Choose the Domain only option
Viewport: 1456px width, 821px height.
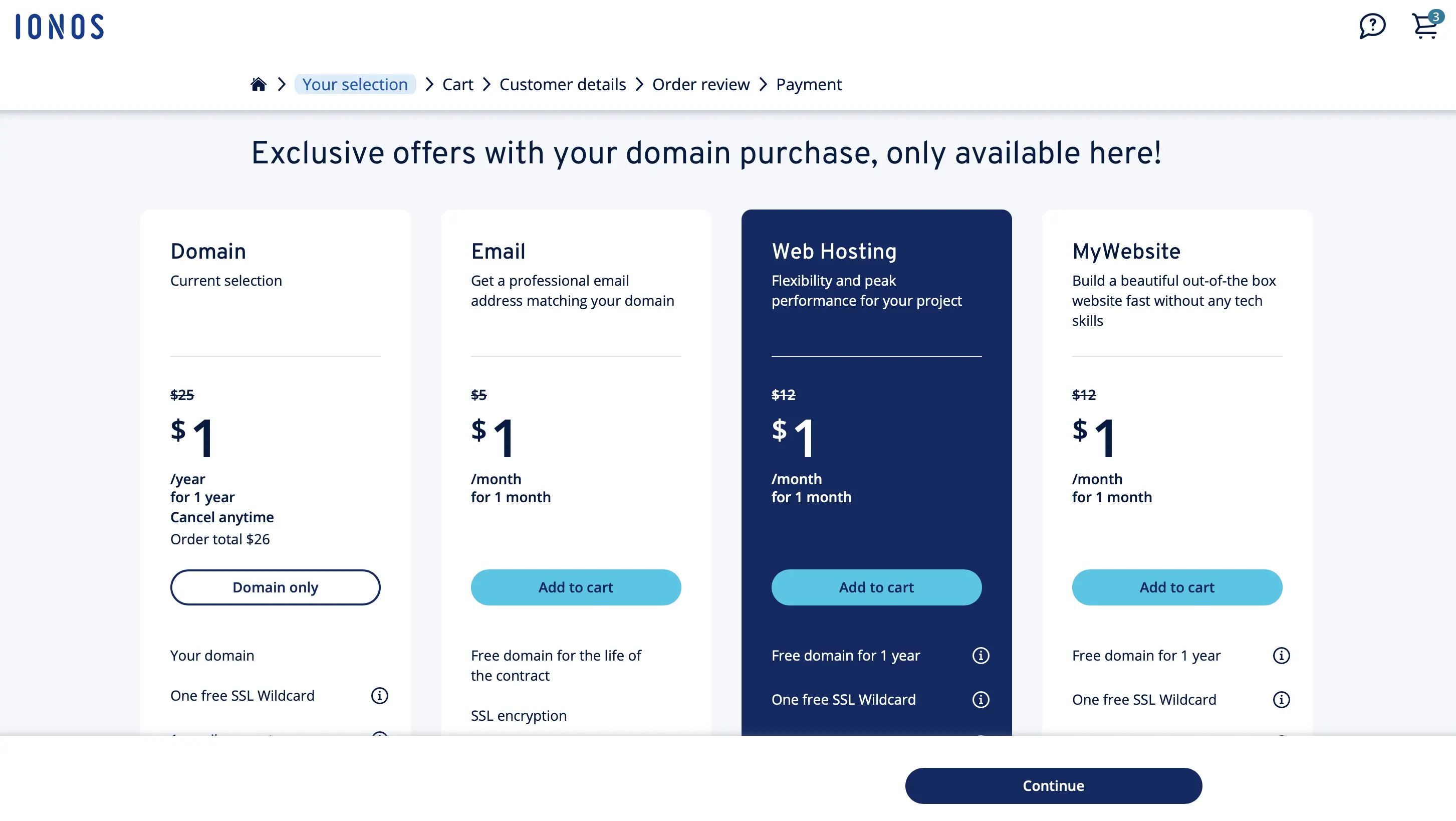(x=275, y=587)
